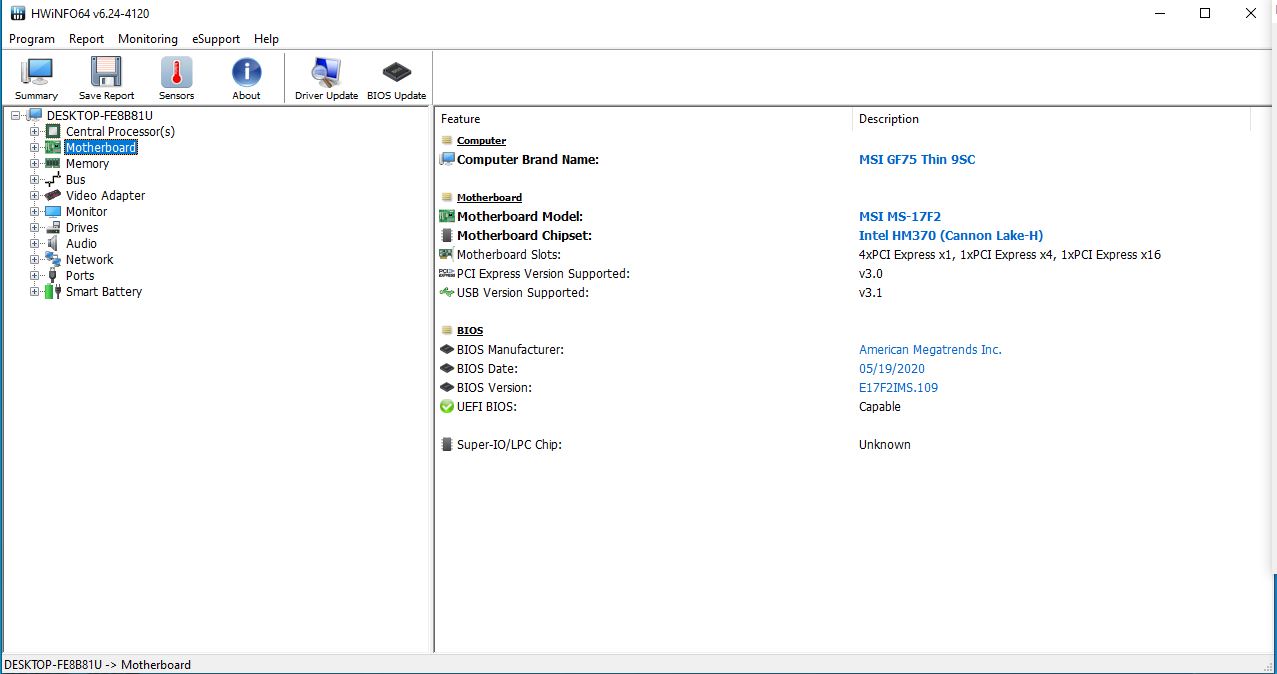1277x674 pixels.
Task: Select the Network tree label
Action: 89,259
